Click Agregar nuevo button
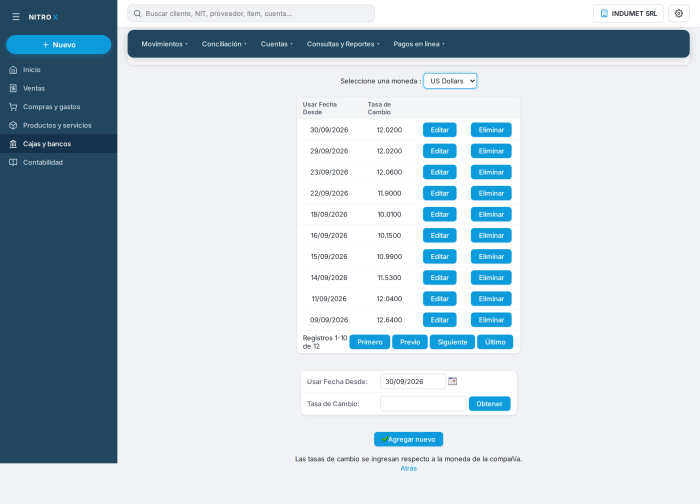 click(408, 439)
